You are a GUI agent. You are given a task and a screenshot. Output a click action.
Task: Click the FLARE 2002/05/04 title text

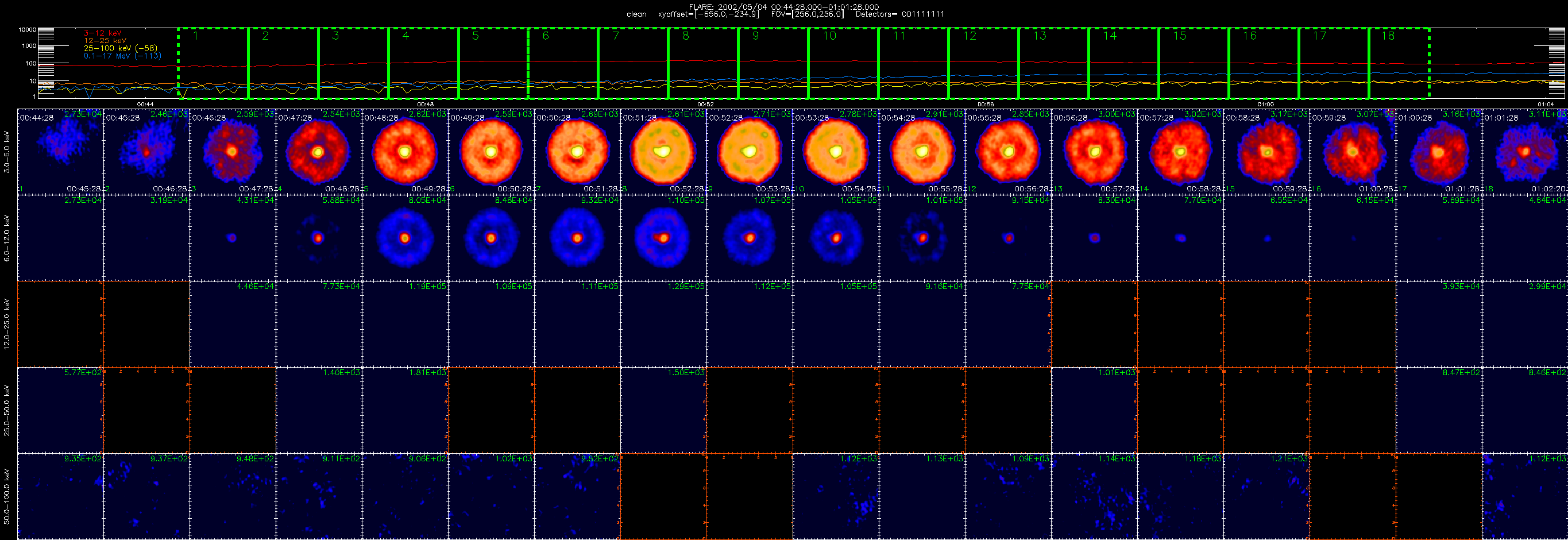pos(783,7)
